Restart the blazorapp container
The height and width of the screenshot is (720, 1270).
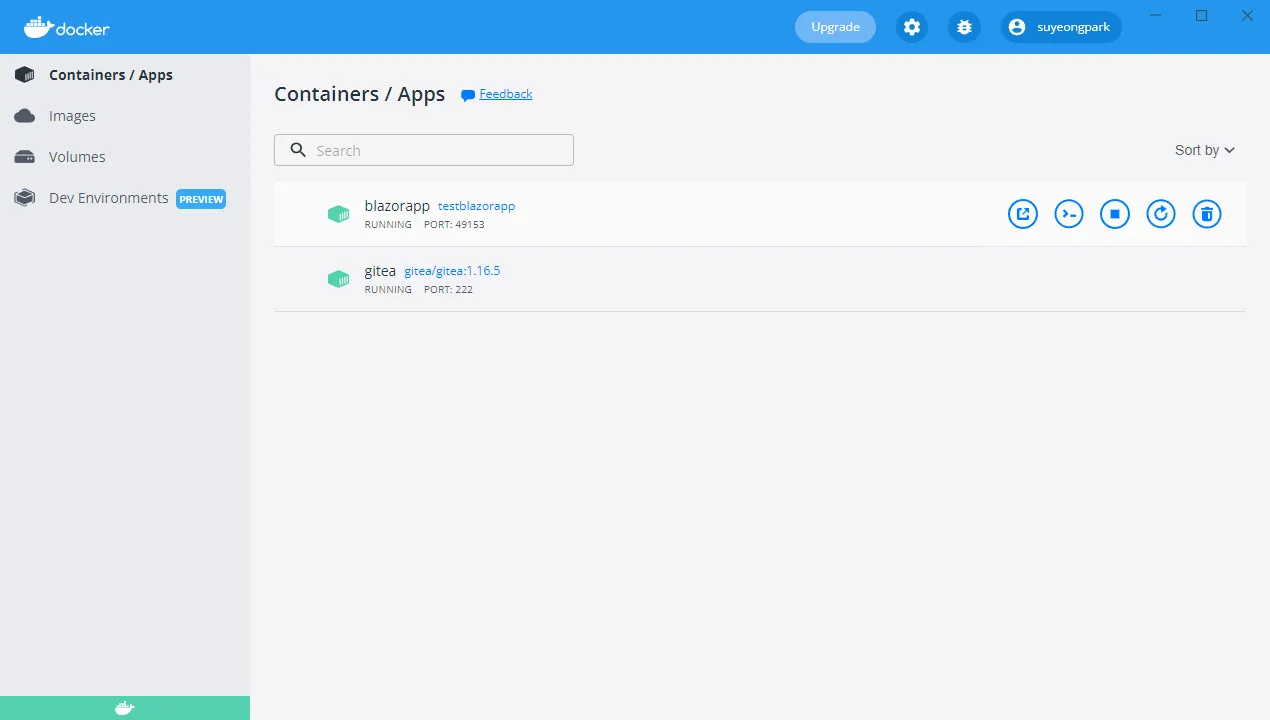(1161, 214)
